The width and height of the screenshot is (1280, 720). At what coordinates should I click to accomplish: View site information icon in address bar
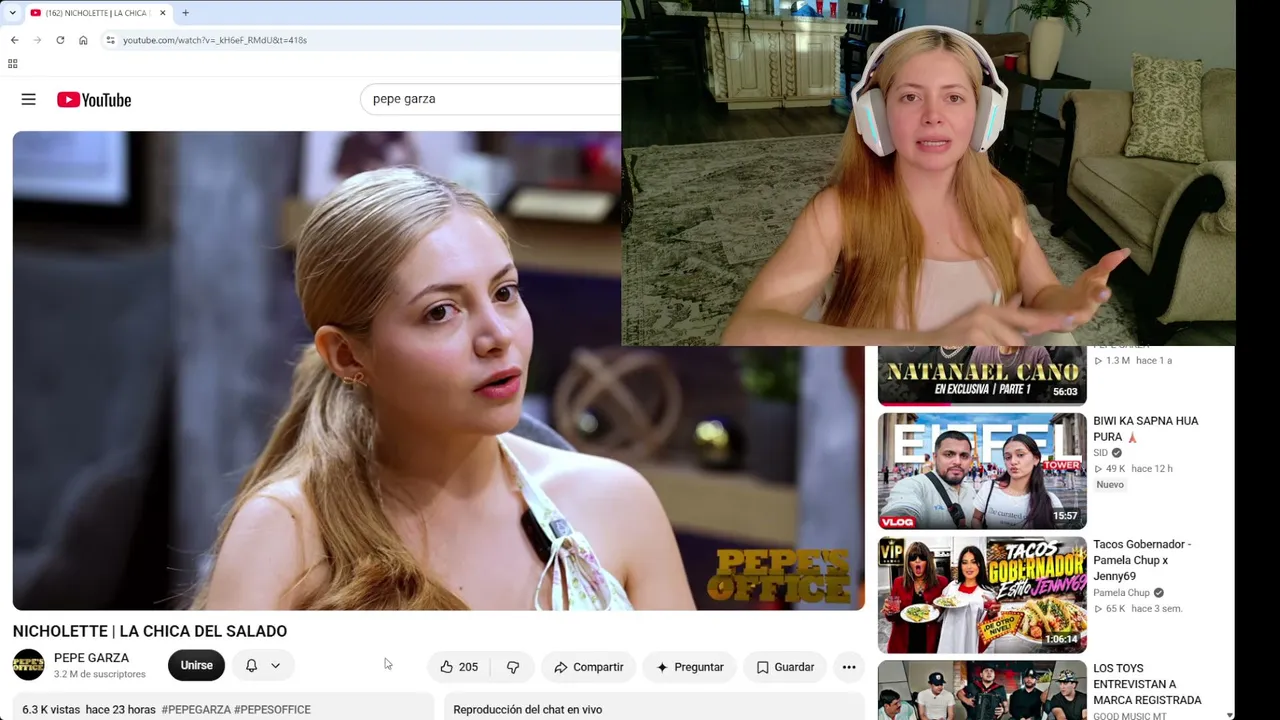click(x=110, y=40)
